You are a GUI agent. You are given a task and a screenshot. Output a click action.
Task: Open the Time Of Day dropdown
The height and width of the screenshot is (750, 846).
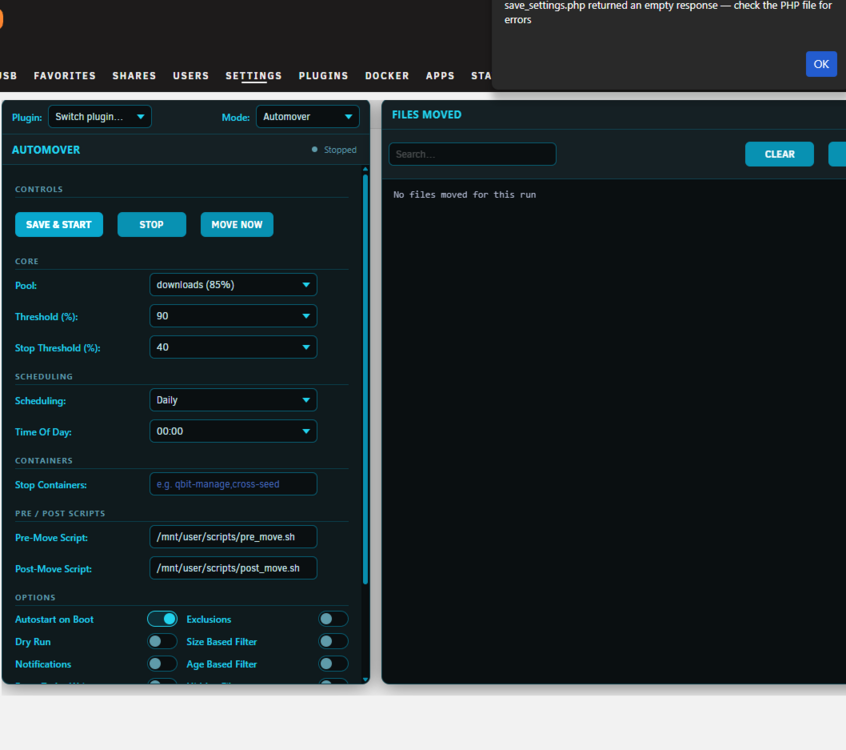tap(233, 432)
